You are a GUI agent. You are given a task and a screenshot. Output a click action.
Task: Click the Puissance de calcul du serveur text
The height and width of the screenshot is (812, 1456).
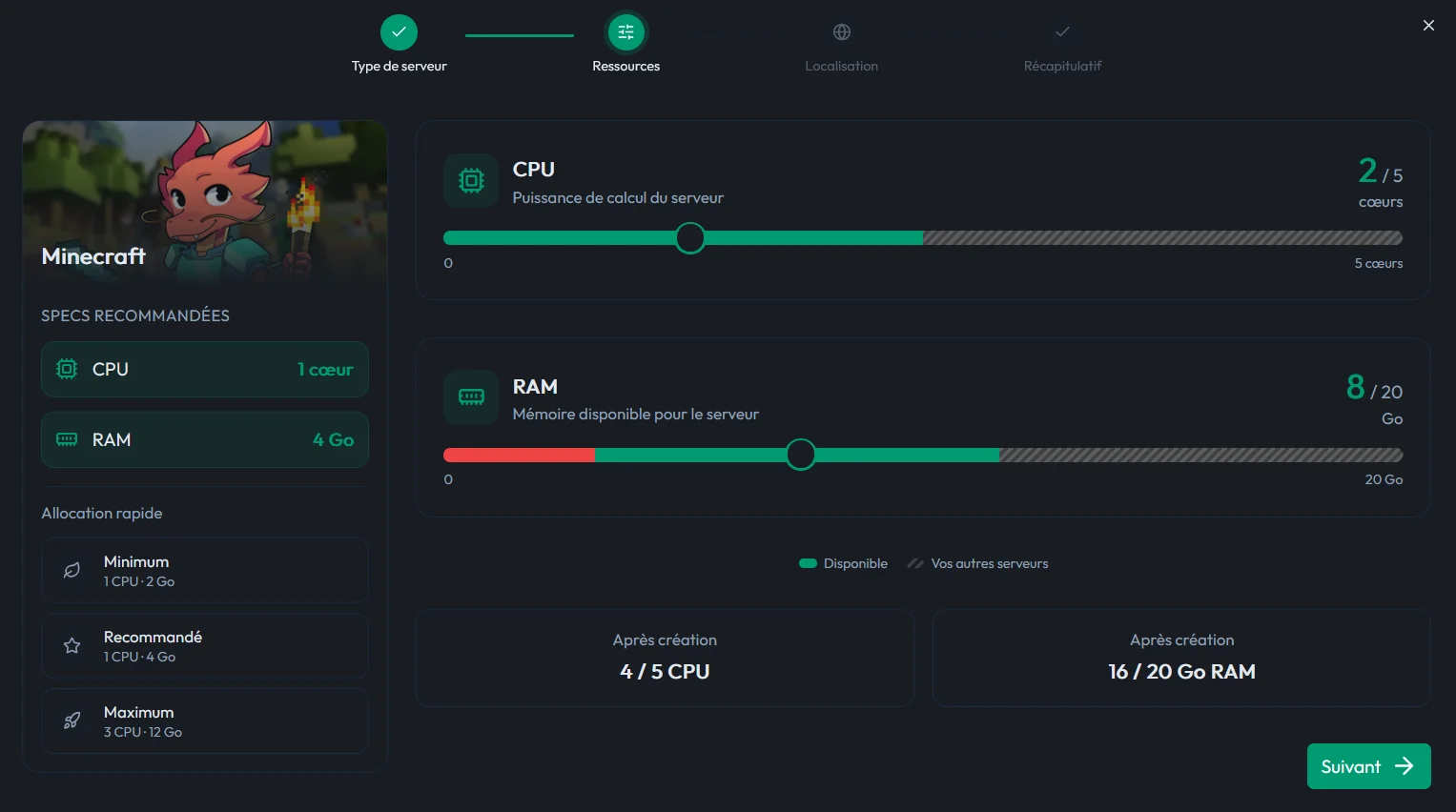click(x=618, y=197)
